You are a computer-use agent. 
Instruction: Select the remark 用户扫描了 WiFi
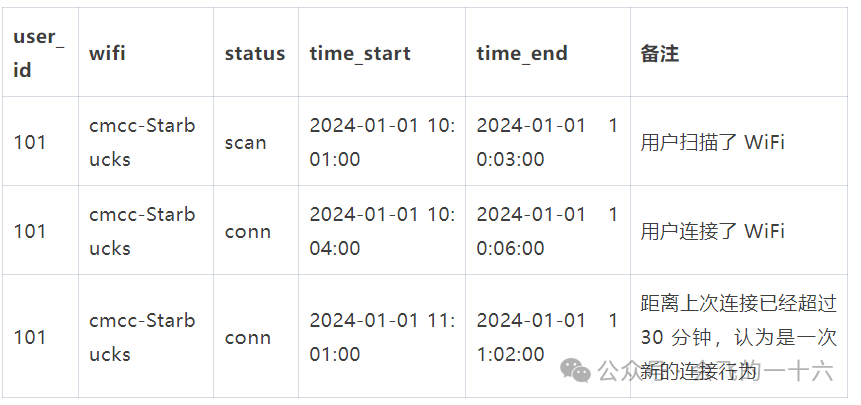tap(713, 142)
